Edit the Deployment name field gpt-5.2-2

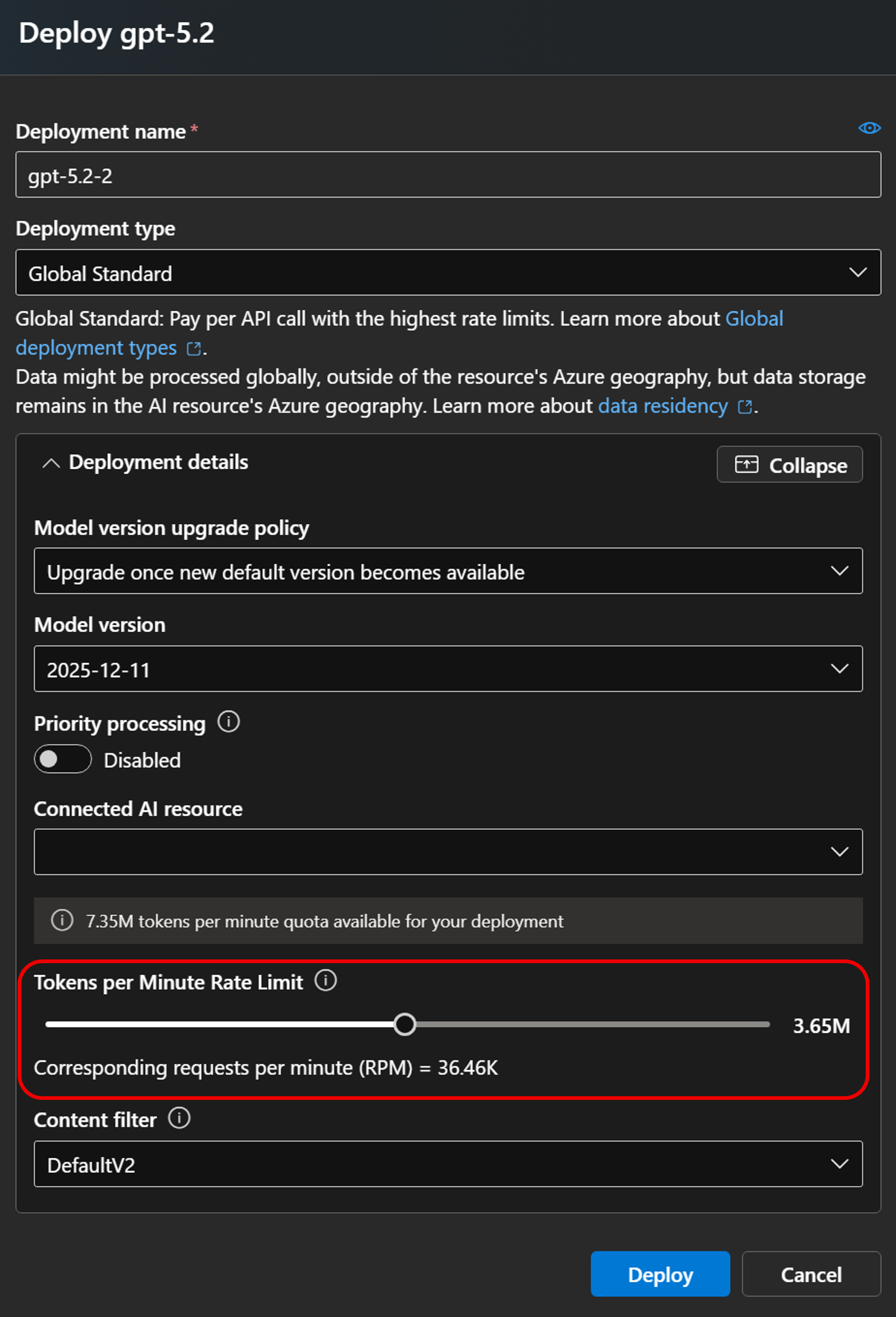[447, 175]
